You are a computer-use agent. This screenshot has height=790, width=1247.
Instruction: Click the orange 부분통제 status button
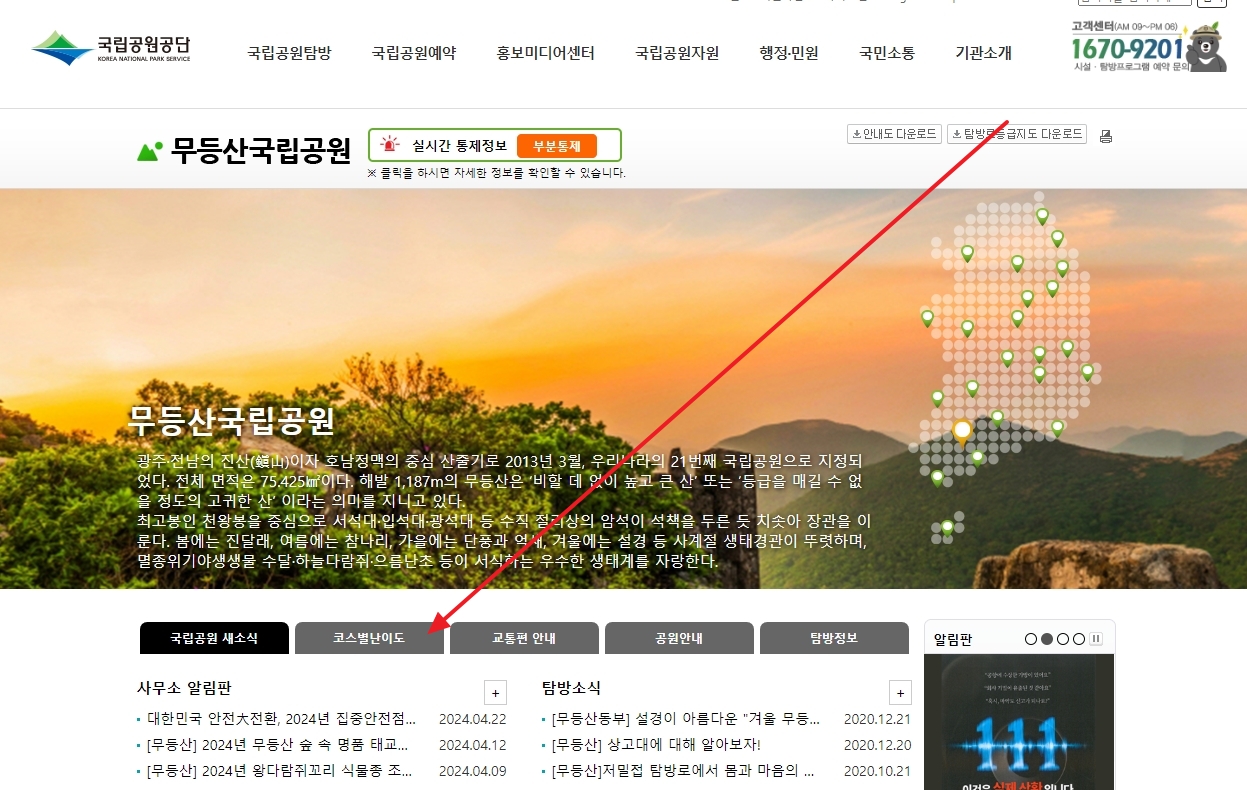coord(556,146)
